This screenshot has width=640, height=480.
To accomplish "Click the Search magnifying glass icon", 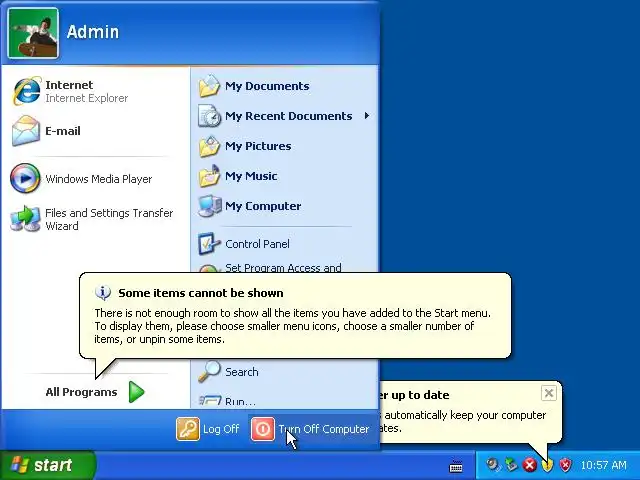I will point(209,371).
